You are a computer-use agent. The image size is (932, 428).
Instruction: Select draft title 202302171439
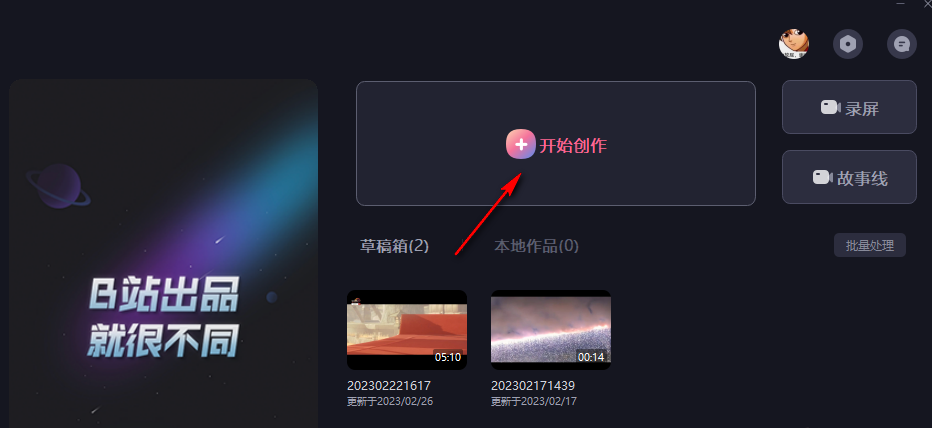point(533,386)
